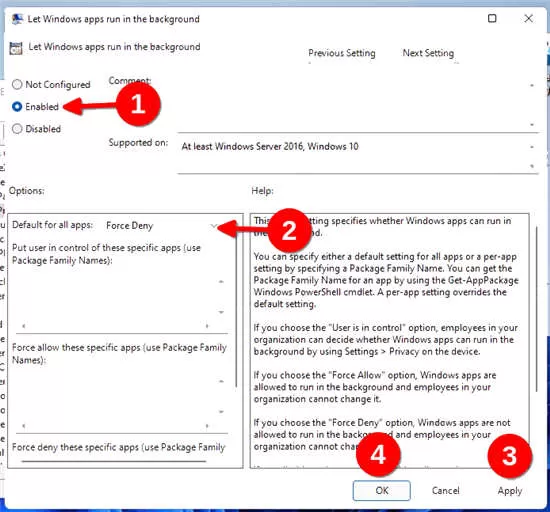Click Apply to save changes

point(510,491)
